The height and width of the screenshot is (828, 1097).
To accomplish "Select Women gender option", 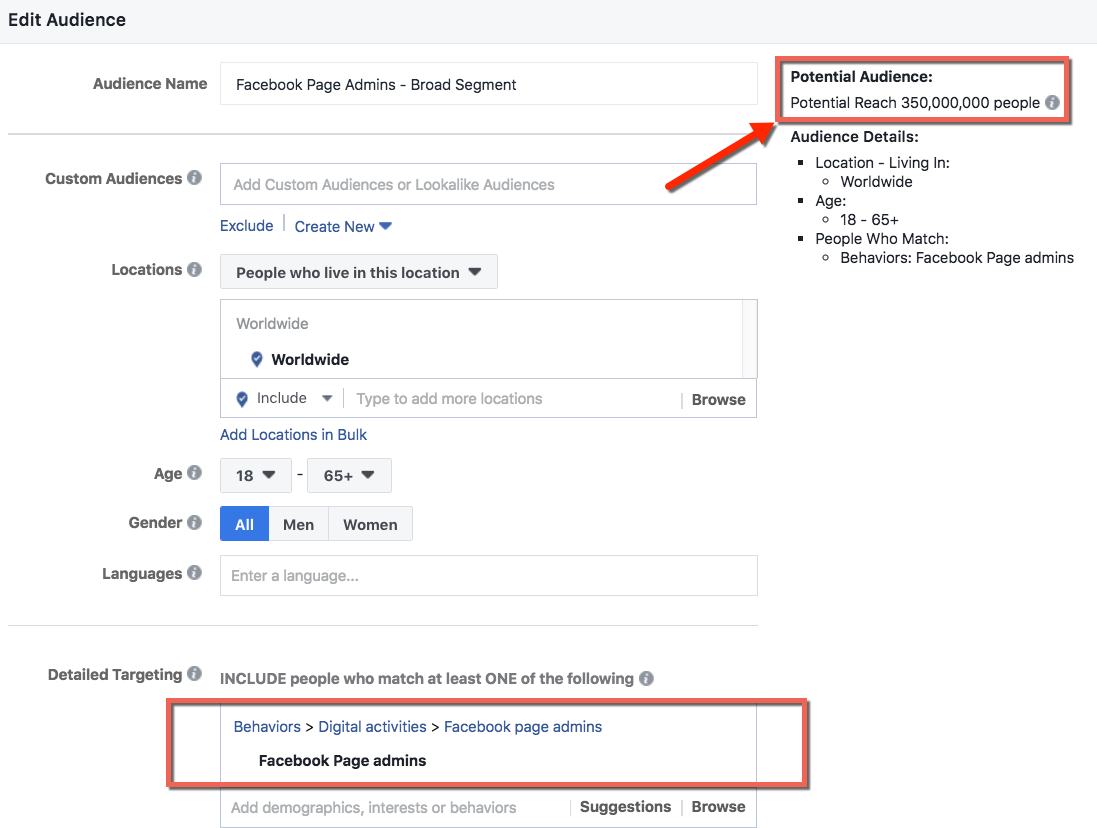I will coord(370,524).
